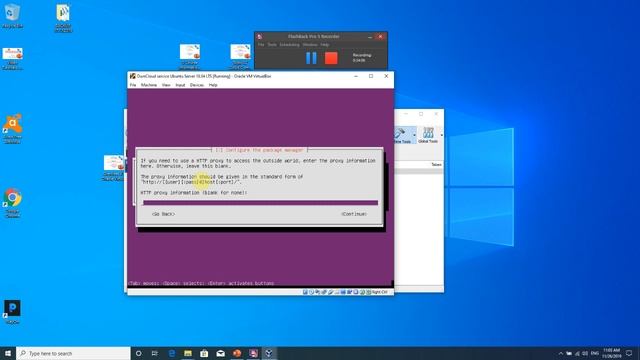The width and height of the screenshot is (640, 360).
Task: Open Tools menu in FlashBack Recorder
Action: (272, 44)
